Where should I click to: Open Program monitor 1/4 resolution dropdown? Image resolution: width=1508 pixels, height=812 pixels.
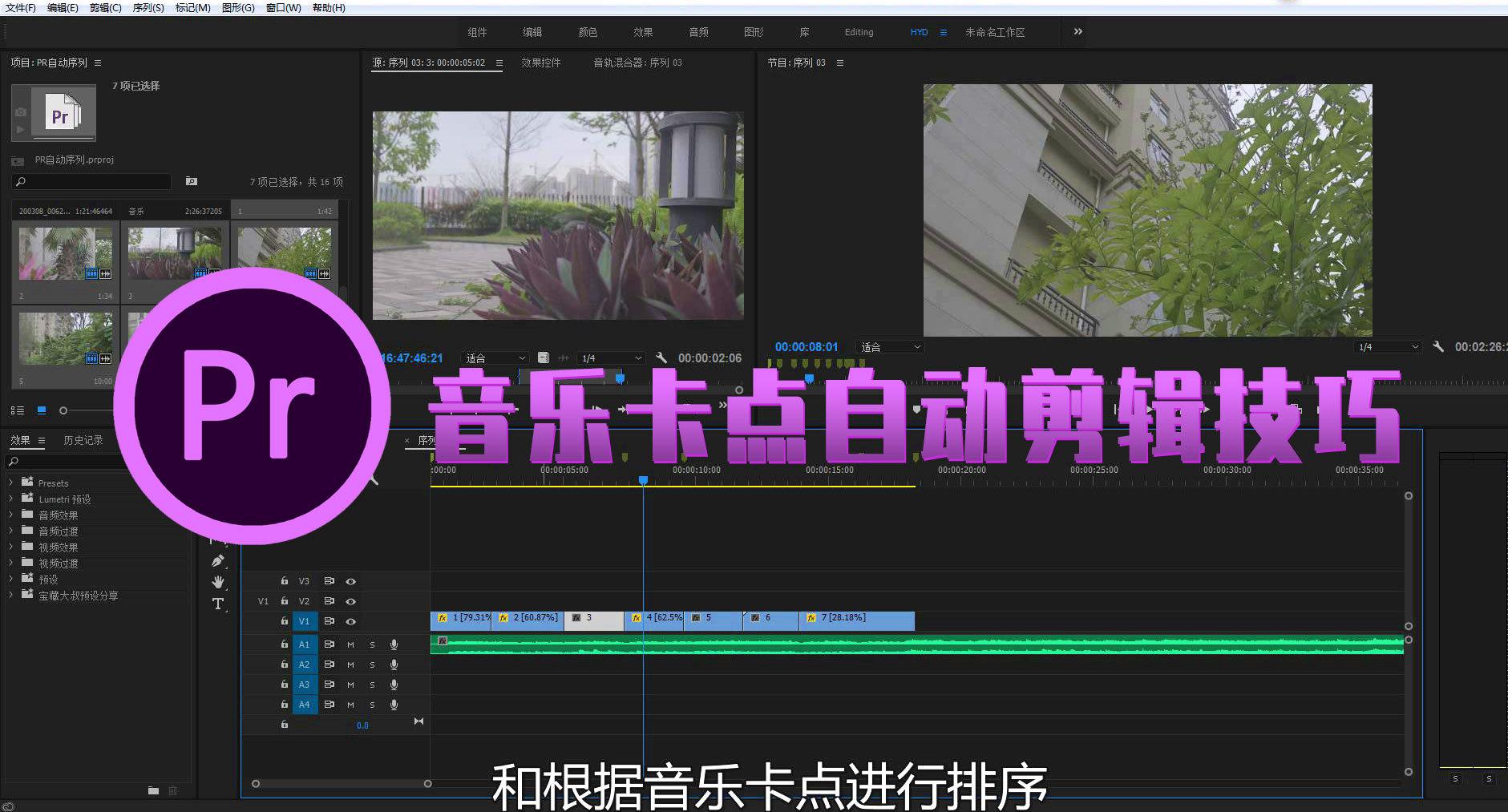[x=1388, y=346]
